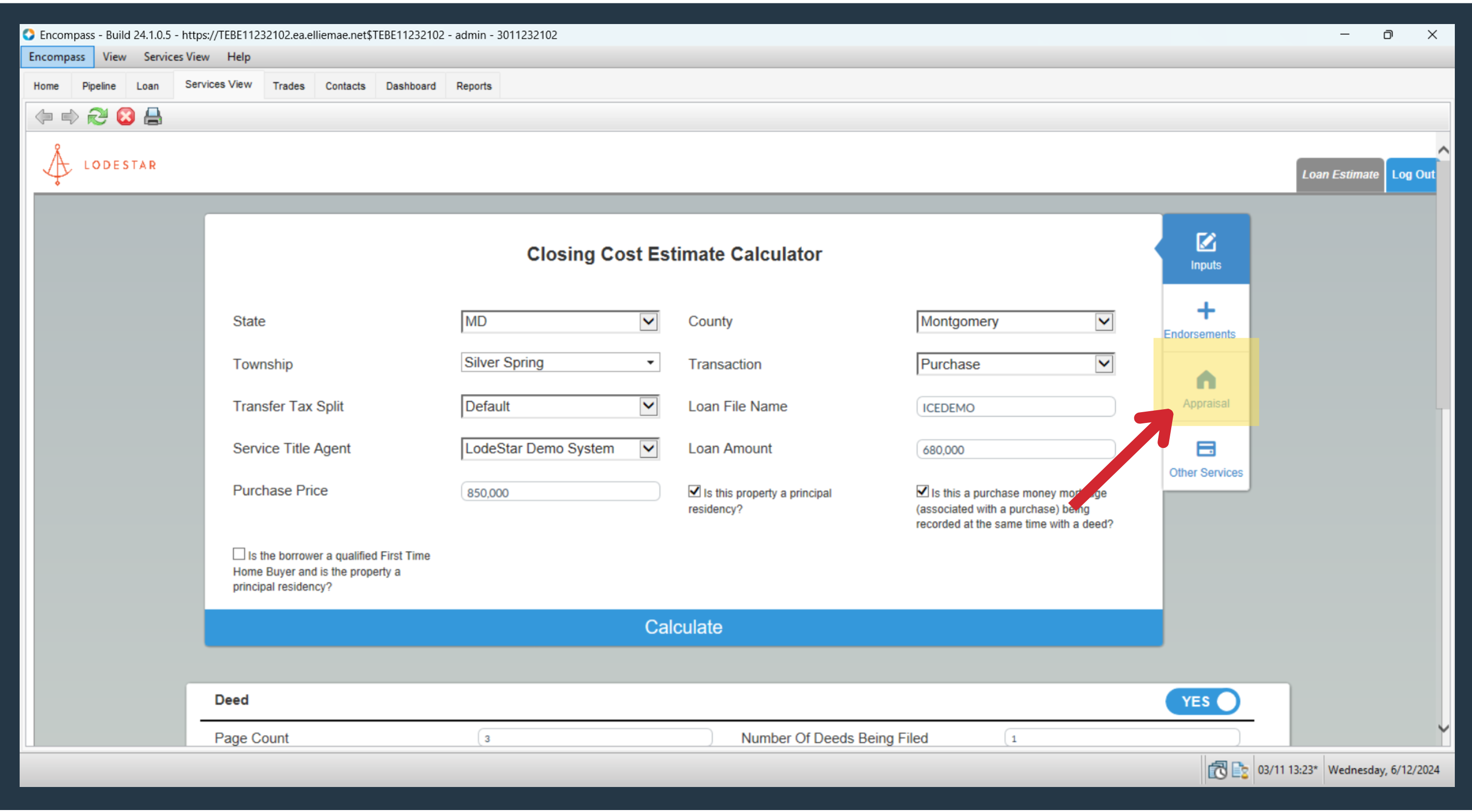Click the Log Out button
The width and height of the screenshot is (1472, 812).
click(1413, 175)
